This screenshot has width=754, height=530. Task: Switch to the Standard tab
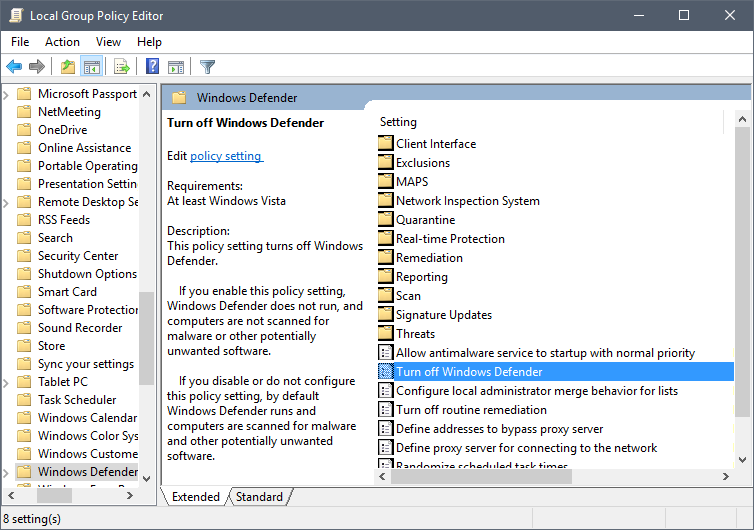point(259,496)
